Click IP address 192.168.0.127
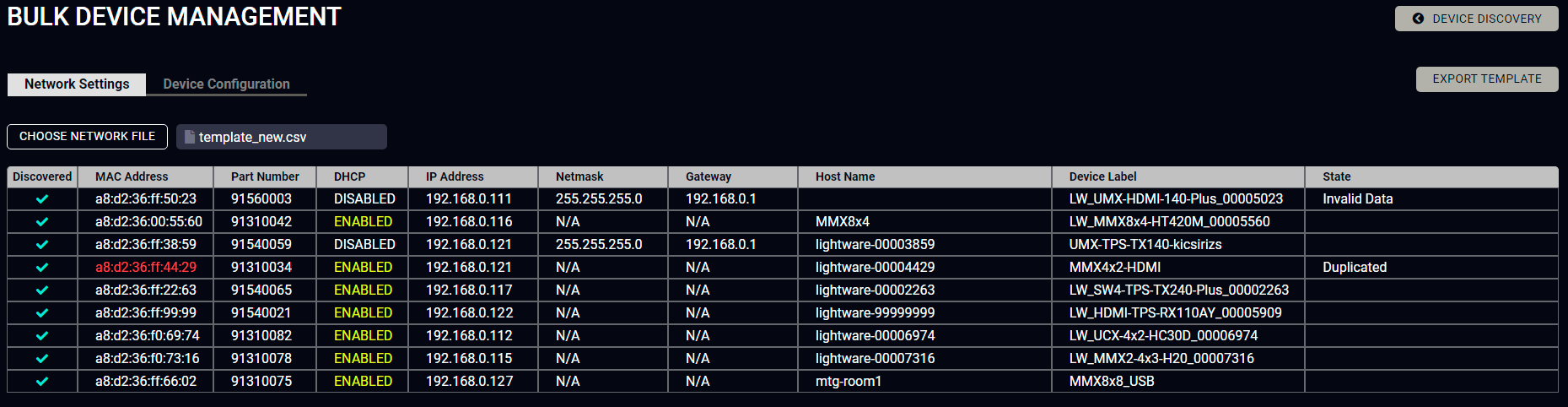Screen dimensions: 1568x407 (x=469, y=382)
